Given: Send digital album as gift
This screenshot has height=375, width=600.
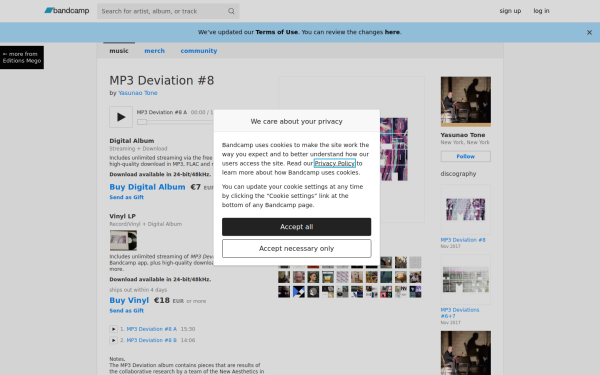Looking at the screenshot, I should coord(127,197).
